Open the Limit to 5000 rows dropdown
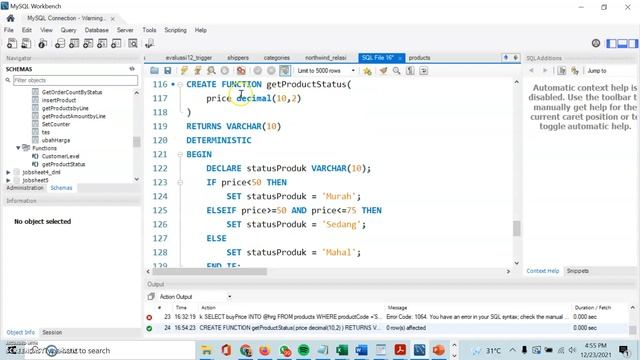This screenshot has width=640, height=360. tap(326, 71)
